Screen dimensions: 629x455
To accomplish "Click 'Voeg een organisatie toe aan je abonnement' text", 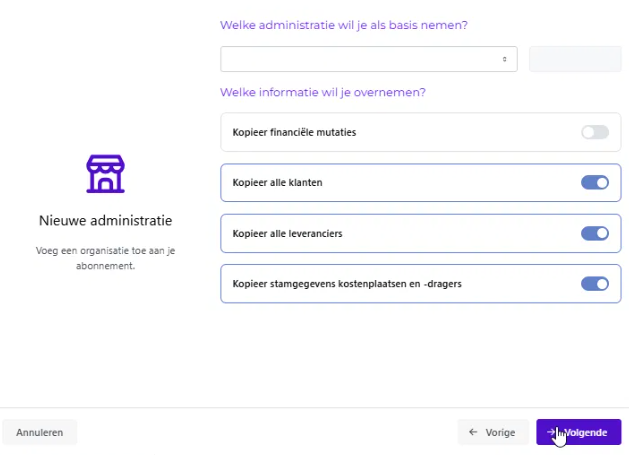I will (x=106, y=258).
